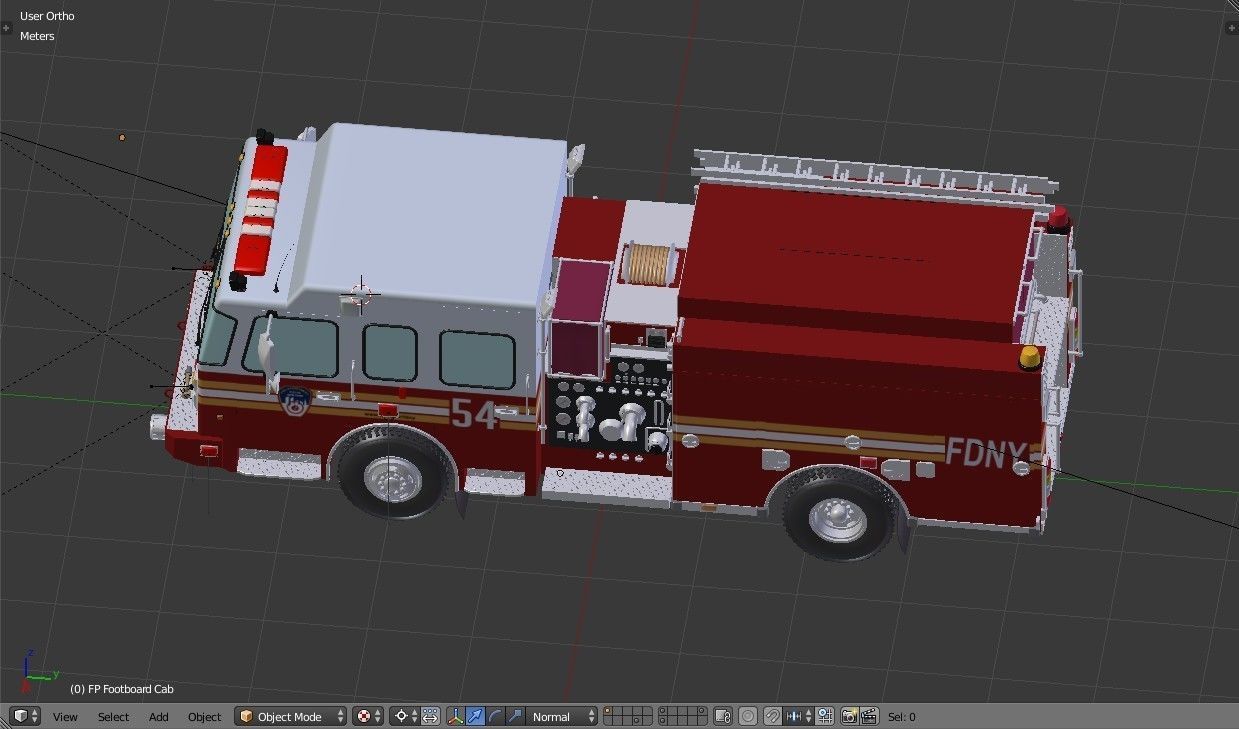Screen dimensions: 1239x729
Task: Expand the tool shelf with the plus corner
Action: (x=7, y=27)
